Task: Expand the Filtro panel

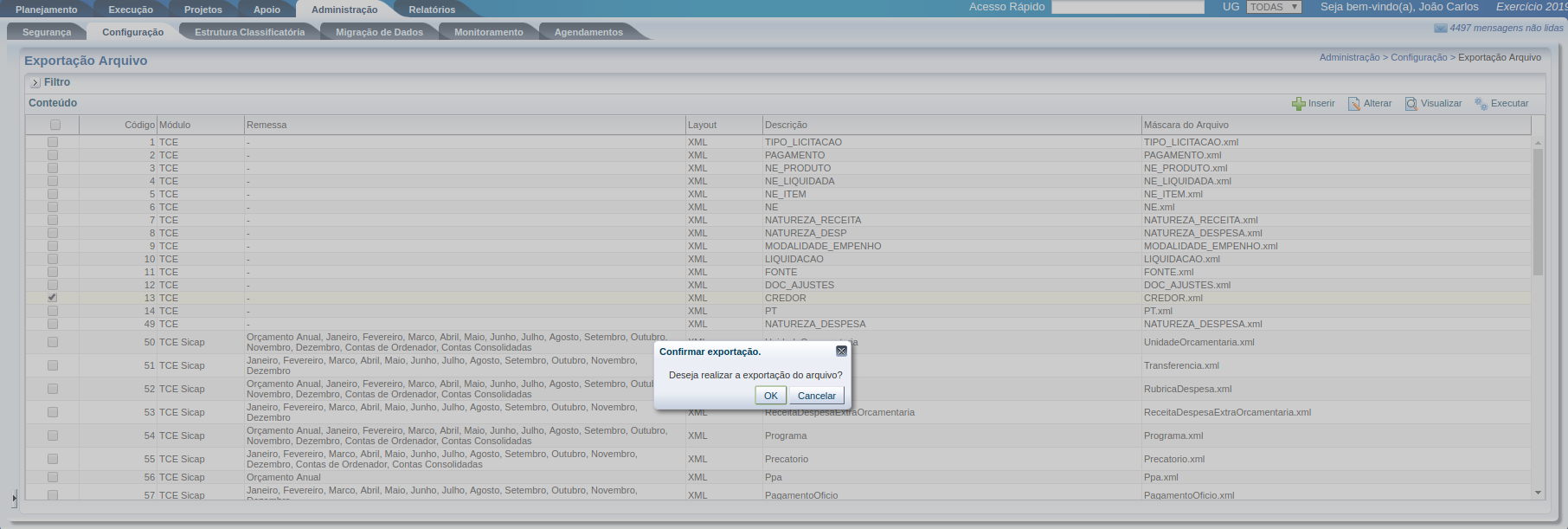Action: (x=35, y=83)
